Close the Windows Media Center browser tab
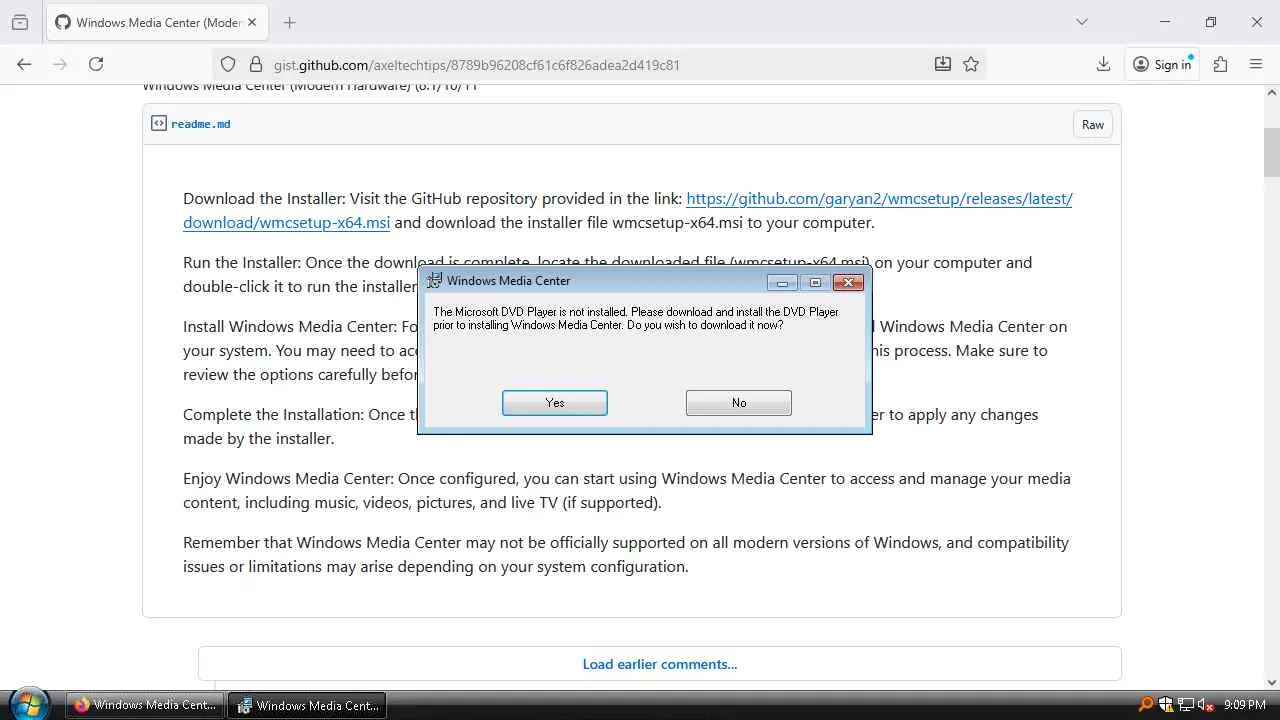Viewport: 1280px width, 720px height. (x=252, y=22)
